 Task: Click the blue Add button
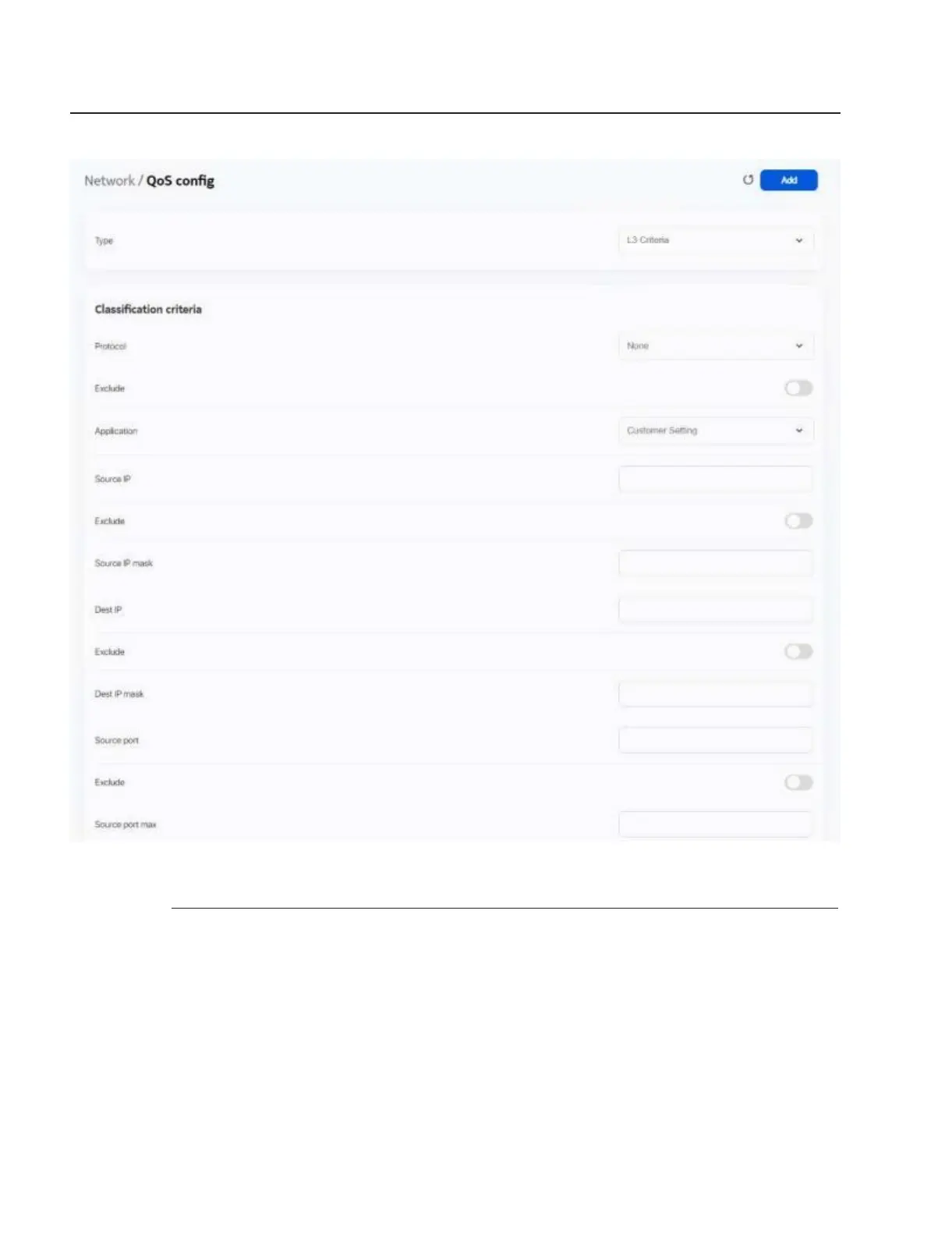point(788,180)
